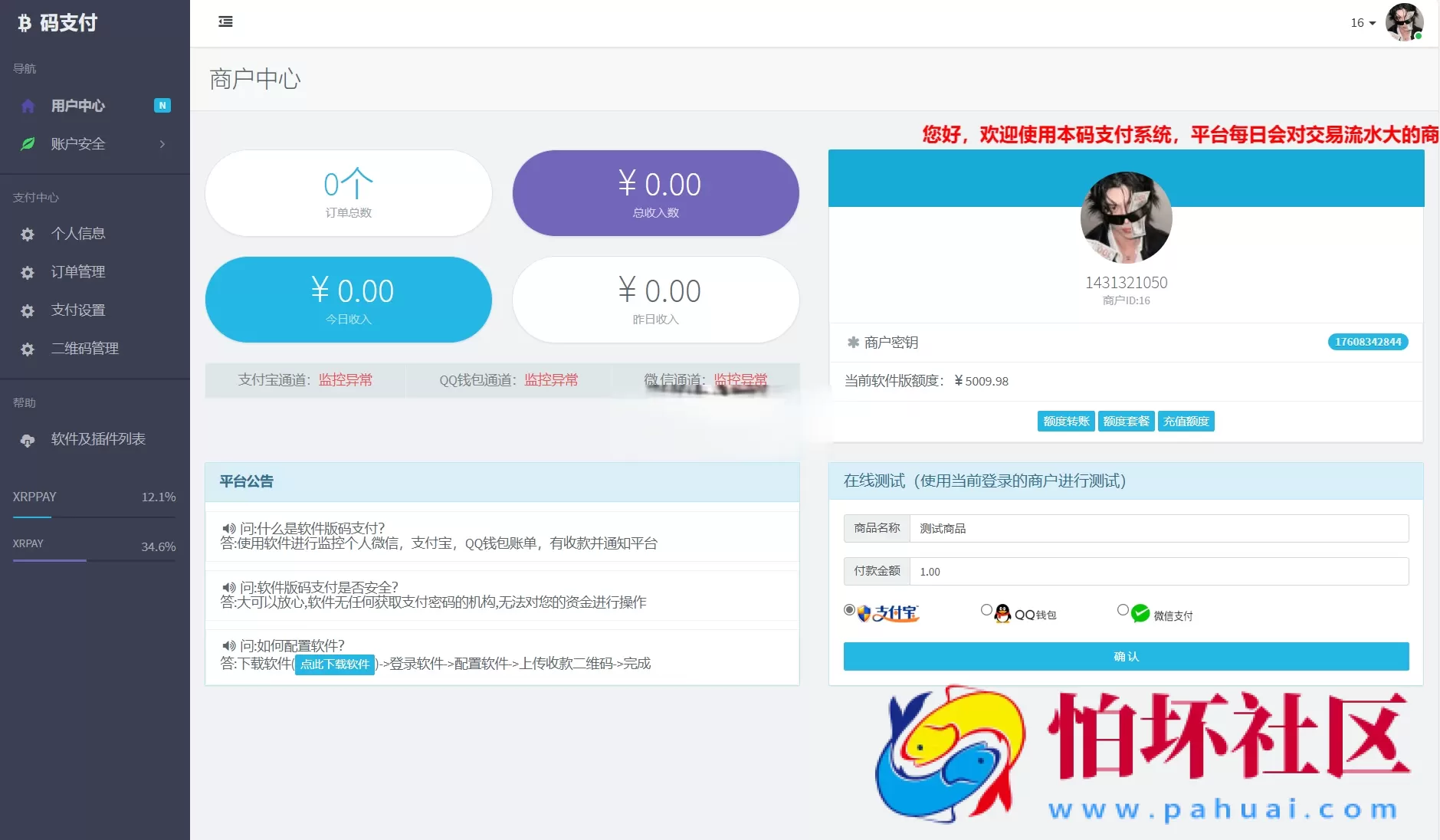The width and height of the screenshot is (1440, 840).
Task: Click the 充值额度 recharge button
Action: (x=1186, y=421)
